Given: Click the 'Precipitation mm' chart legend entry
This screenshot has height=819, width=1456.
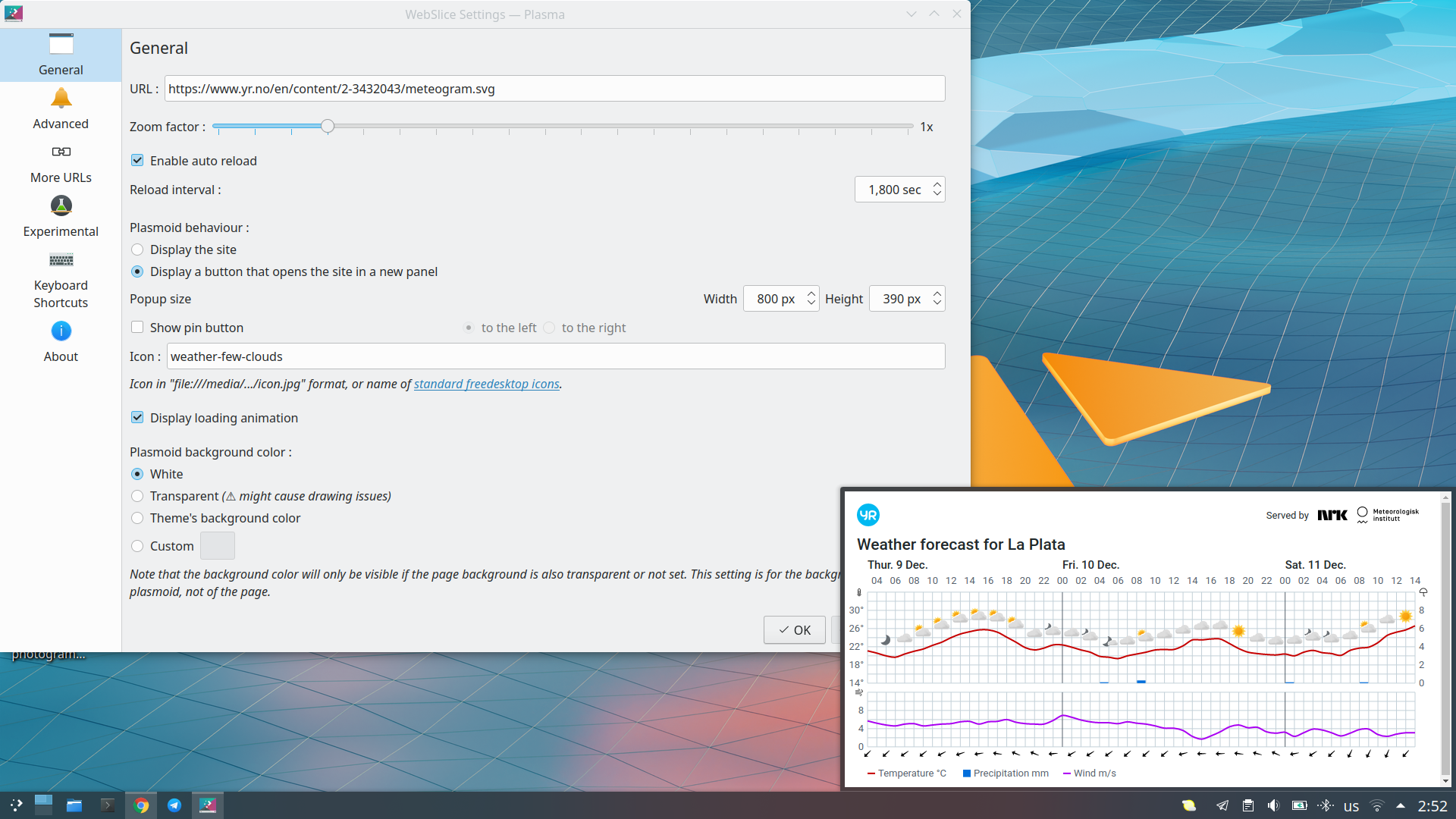Looking at the screenshot, I should coord(1006,773).
